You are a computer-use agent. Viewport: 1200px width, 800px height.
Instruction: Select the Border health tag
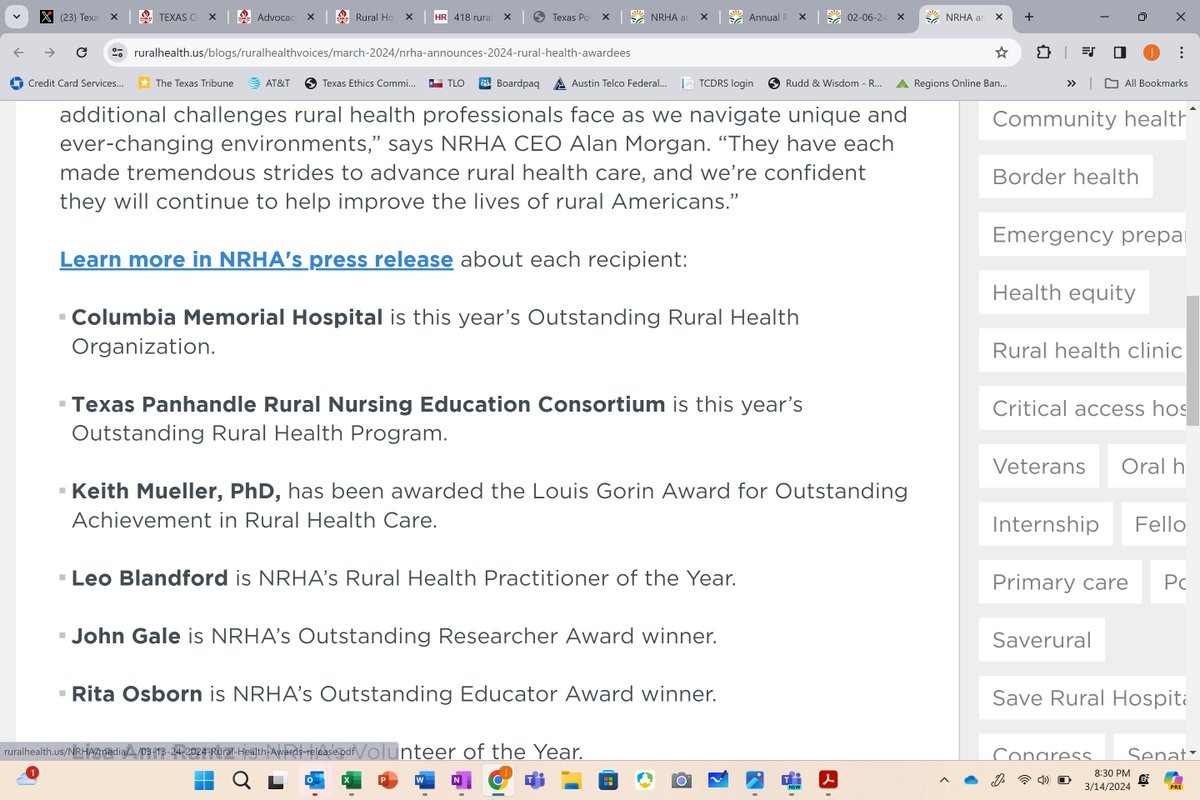click(1065, 177)
